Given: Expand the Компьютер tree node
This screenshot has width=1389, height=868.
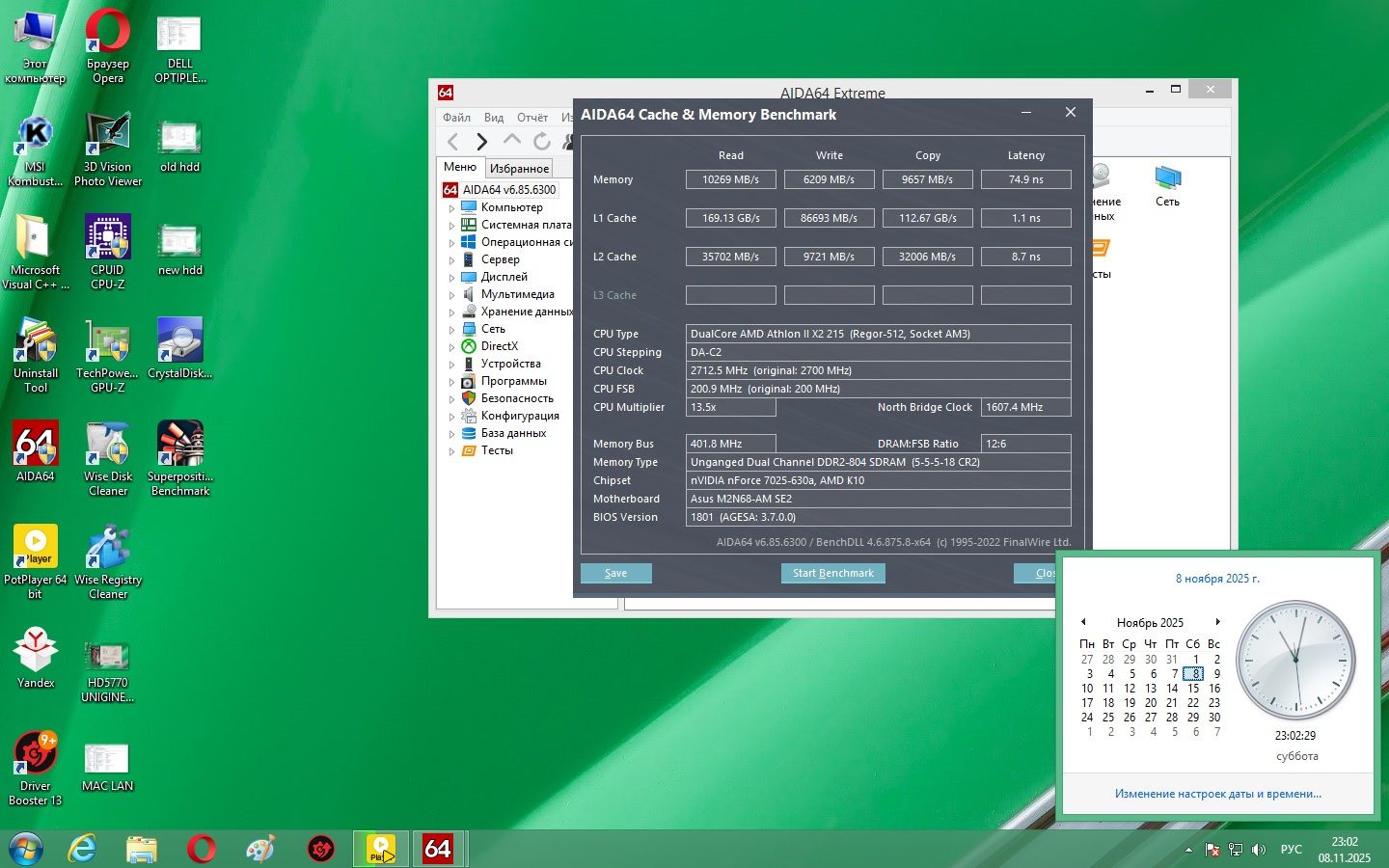Looking at the screenshot, I should (x=451, y=207).
